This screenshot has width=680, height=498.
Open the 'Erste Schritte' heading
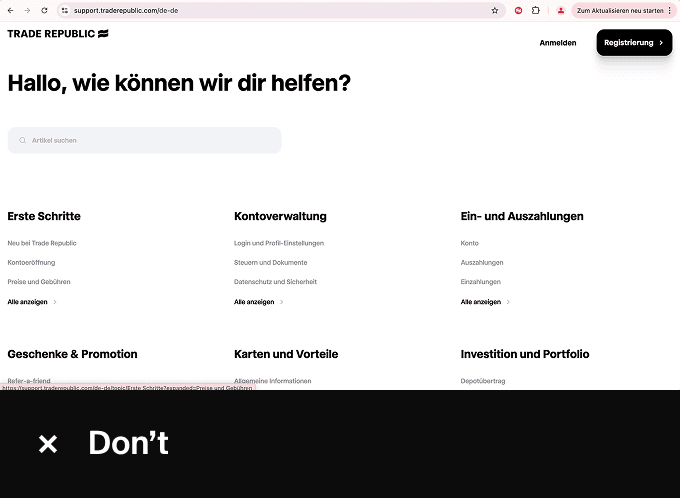[x=44, y=216]
